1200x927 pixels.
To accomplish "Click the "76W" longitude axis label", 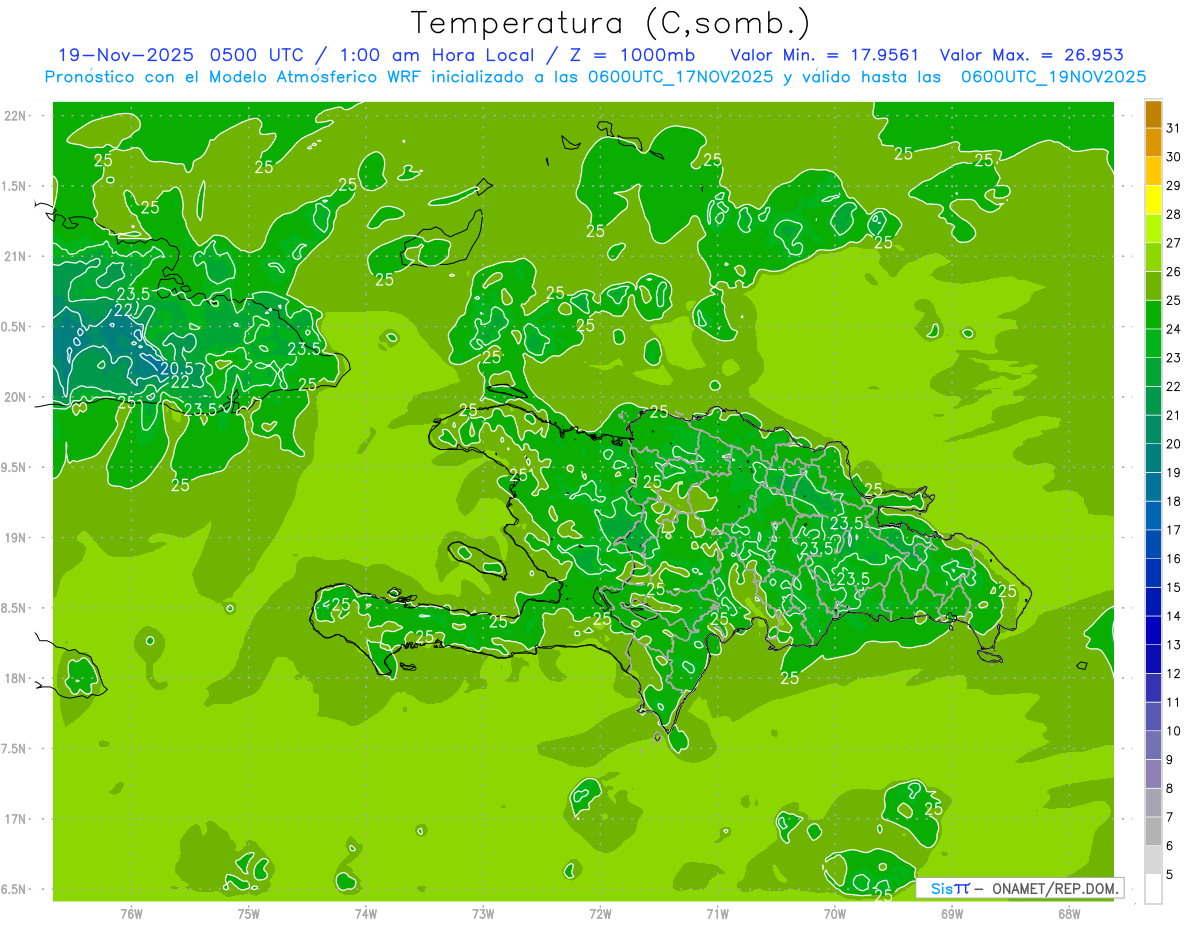I will click(x=131, y=914).
